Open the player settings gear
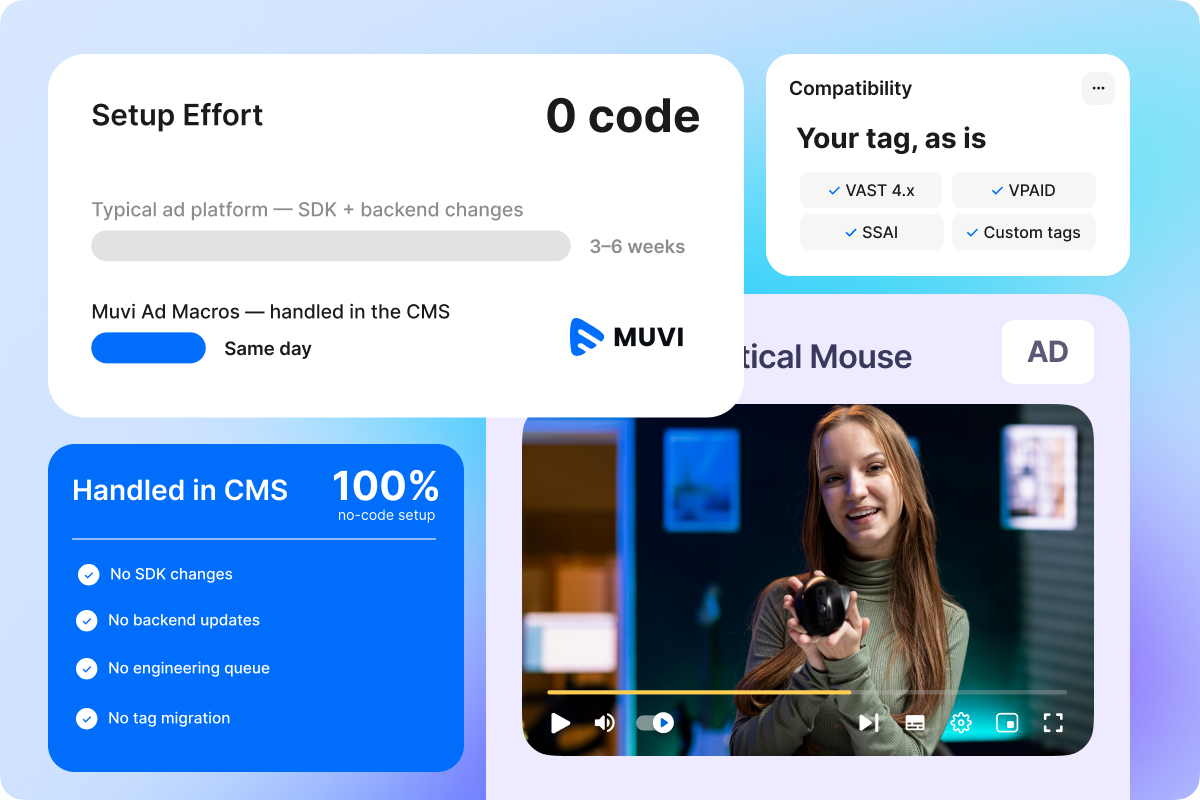Viewport: 1200px width, 800px height. point(961,722)
